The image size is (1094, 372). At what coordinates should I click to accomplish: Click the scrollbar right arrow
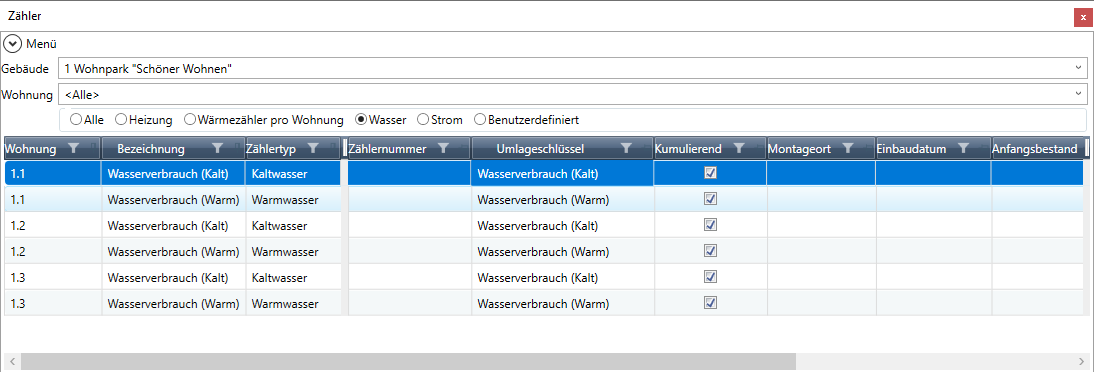coord(1081,361)
